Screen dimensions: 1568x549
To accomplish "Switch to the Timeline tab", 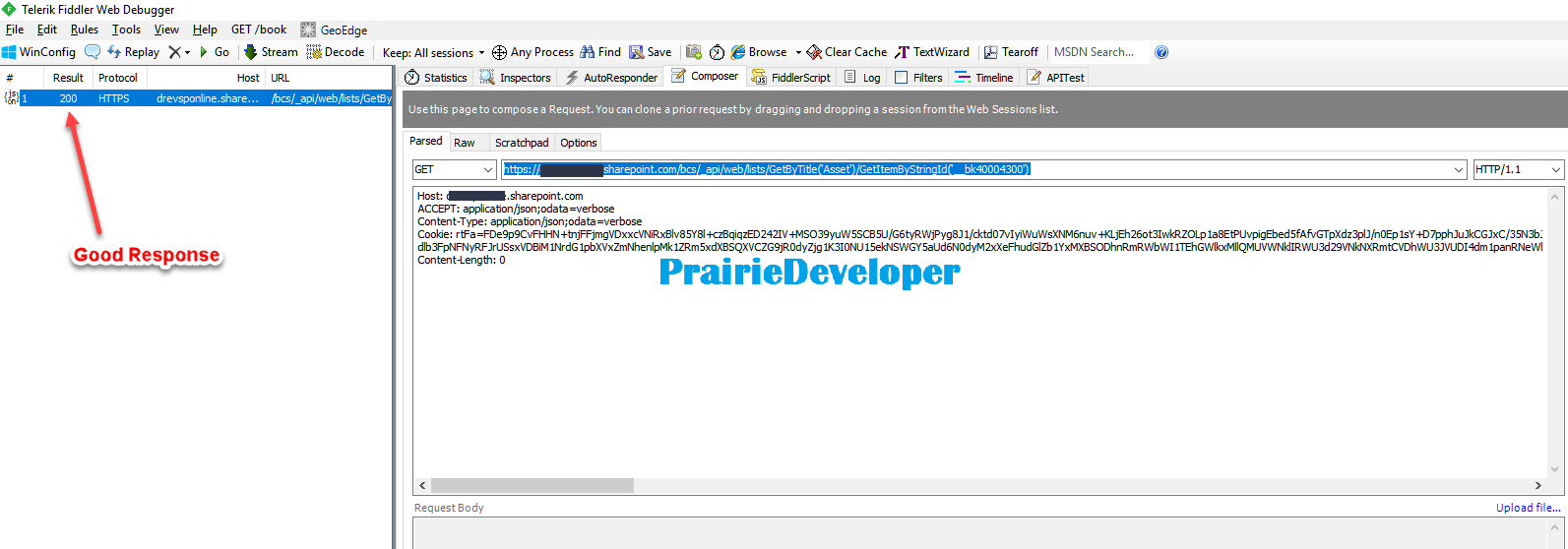I will point(984,77).
